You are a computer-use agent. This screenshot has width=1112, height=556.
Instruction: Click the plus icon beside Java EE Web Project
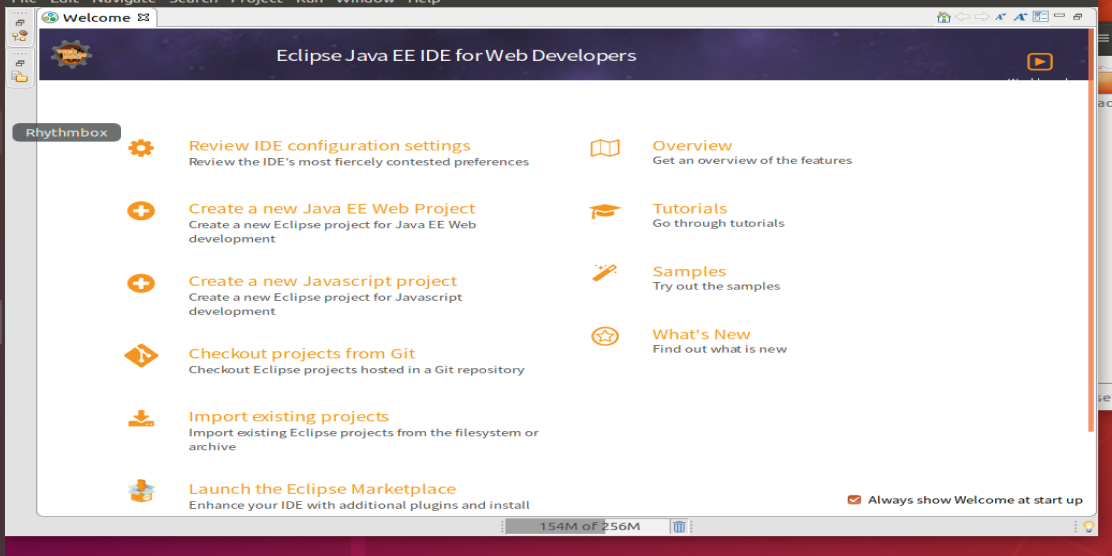(x=141, y=211)
